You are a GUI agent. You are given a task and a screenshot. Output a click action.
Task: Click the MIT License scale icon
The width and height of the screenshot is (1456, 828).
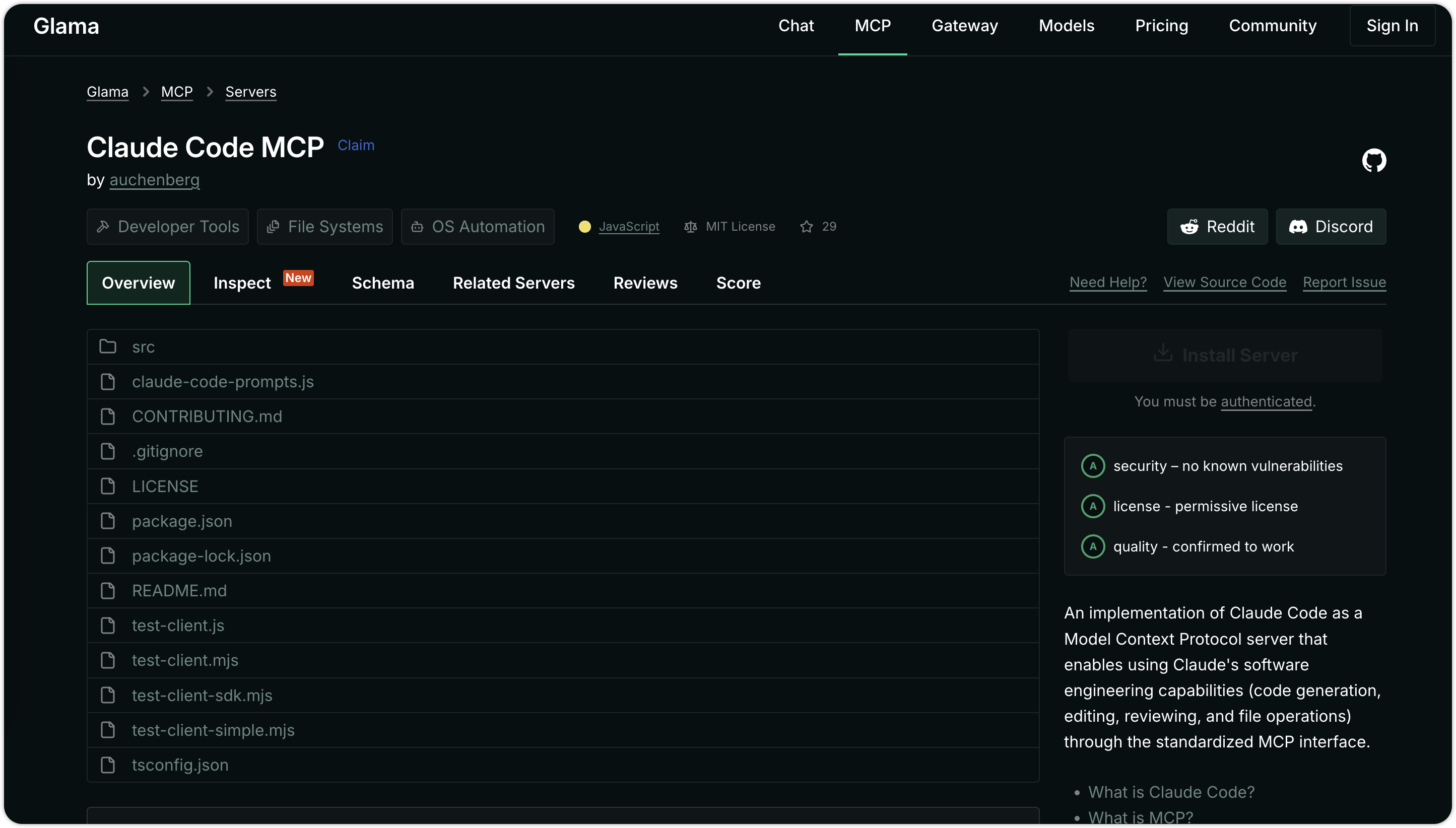[x=690, y=226]
